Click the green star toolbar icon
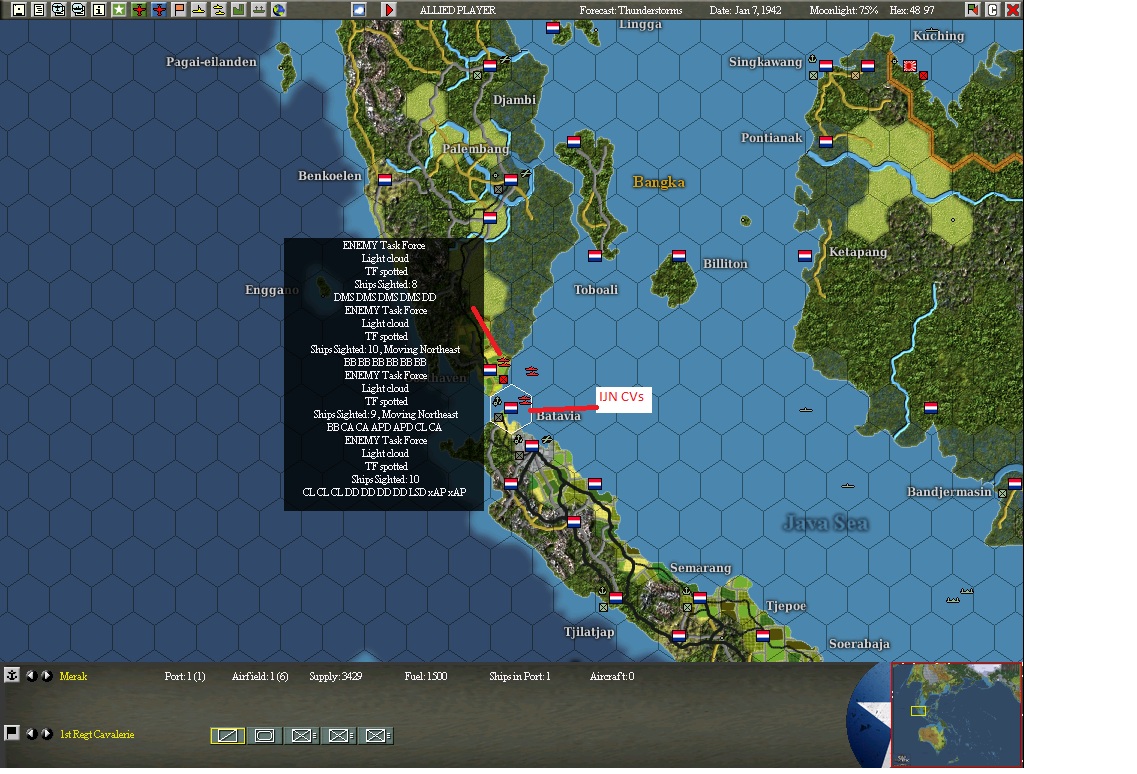The height and width of the screenshot is (774, 1137). click(x=119, y=9)
